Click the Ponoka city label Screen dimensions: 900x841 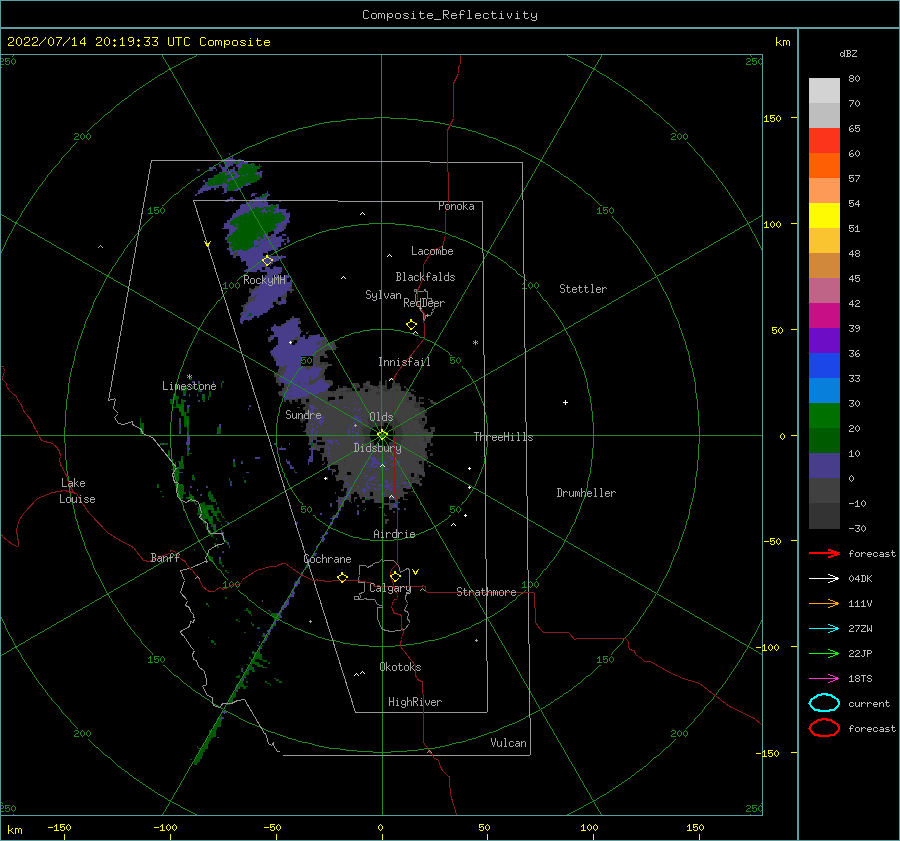click(x=456, y=206)
